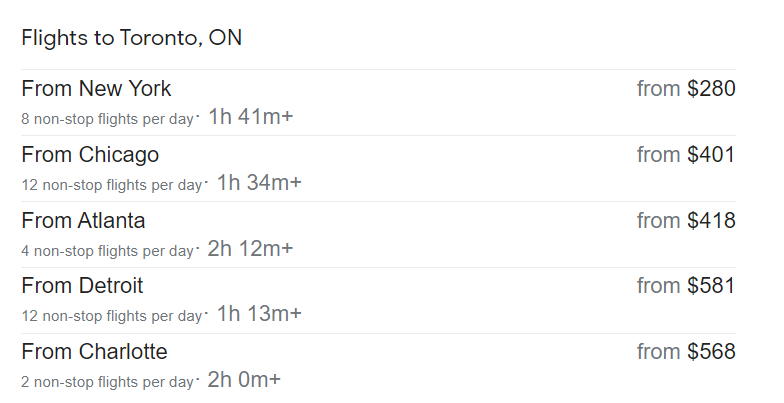784x403 pixels.
Task: Click the 2h 0m+ duration for Charlotte
Action: click(x=244, y=380)
